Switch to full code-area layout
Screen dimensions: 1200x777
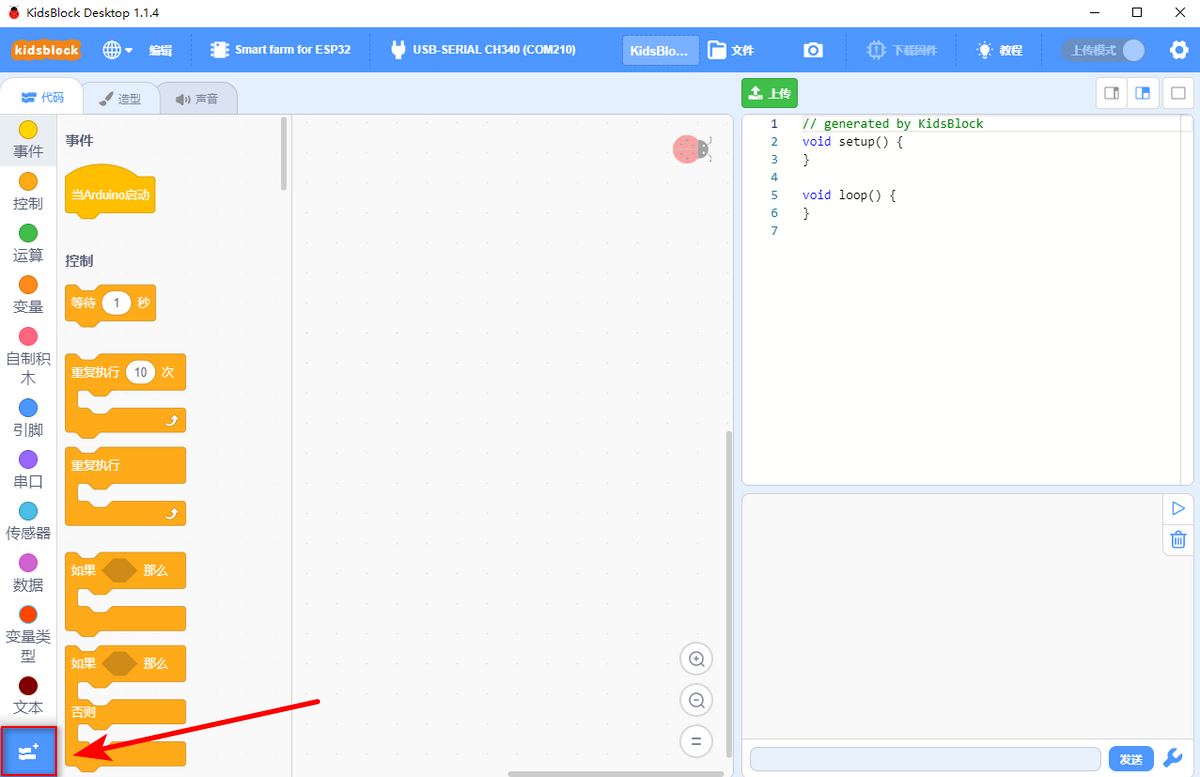click(x=1178, y=93)
